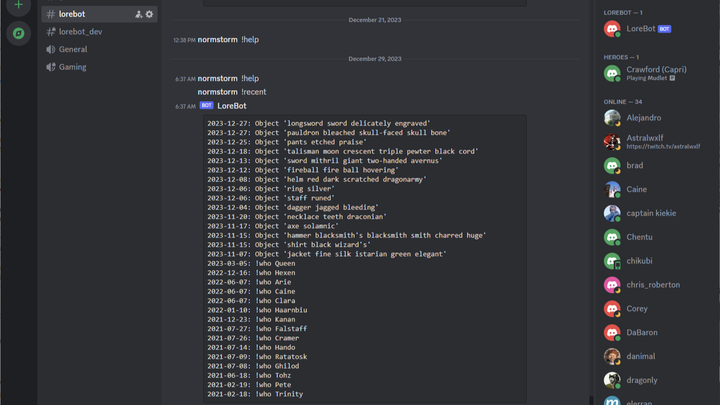Join the Gaming voice channel
The width and height of the screenshot is (720, 405).
(73, 67)
